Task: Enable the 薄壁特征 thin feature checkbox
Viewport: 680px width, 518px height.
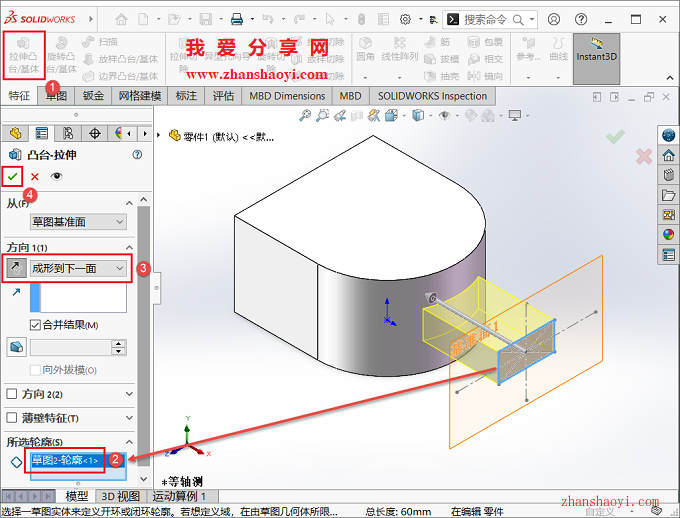Action: pos(12,418)
